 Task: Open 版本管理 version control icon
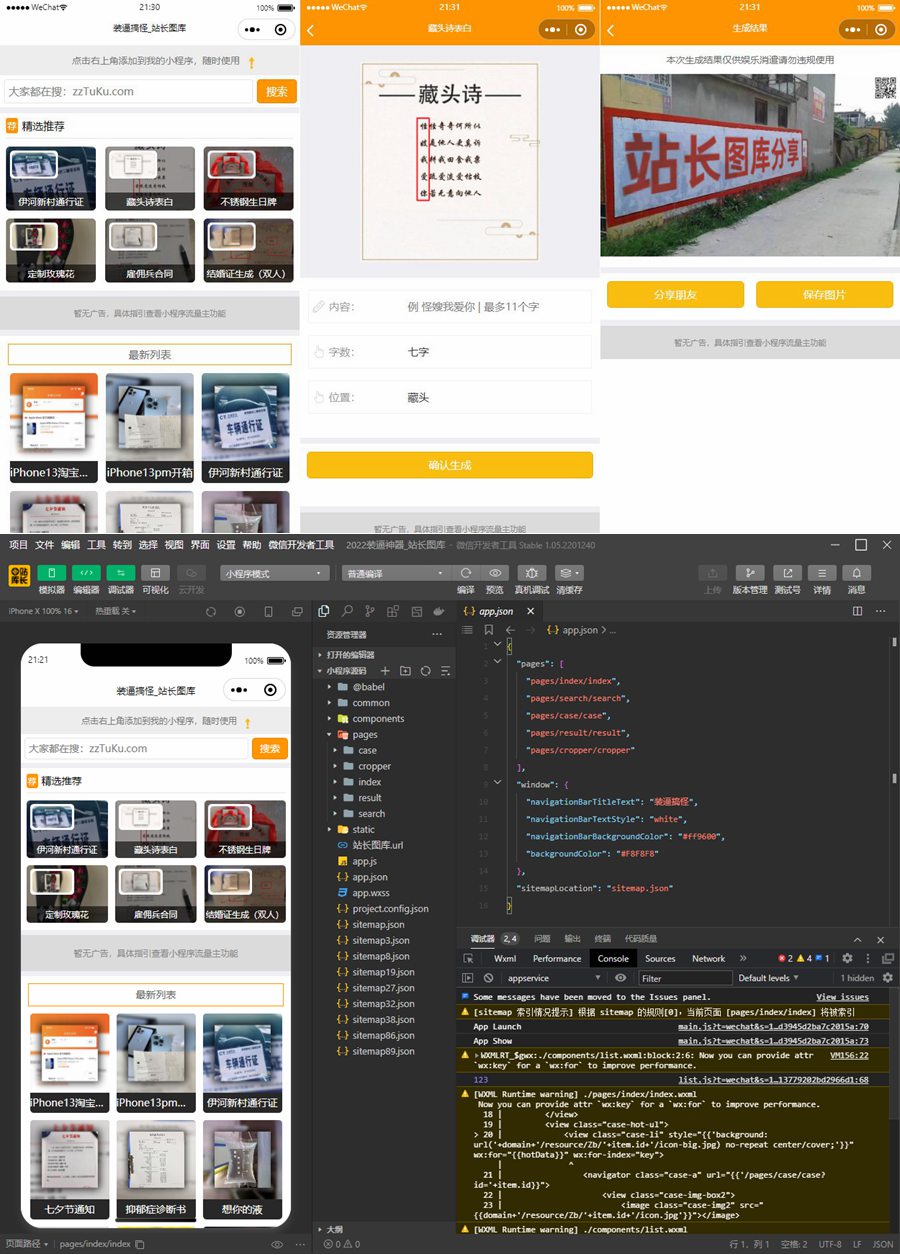(x=750, y=573)
